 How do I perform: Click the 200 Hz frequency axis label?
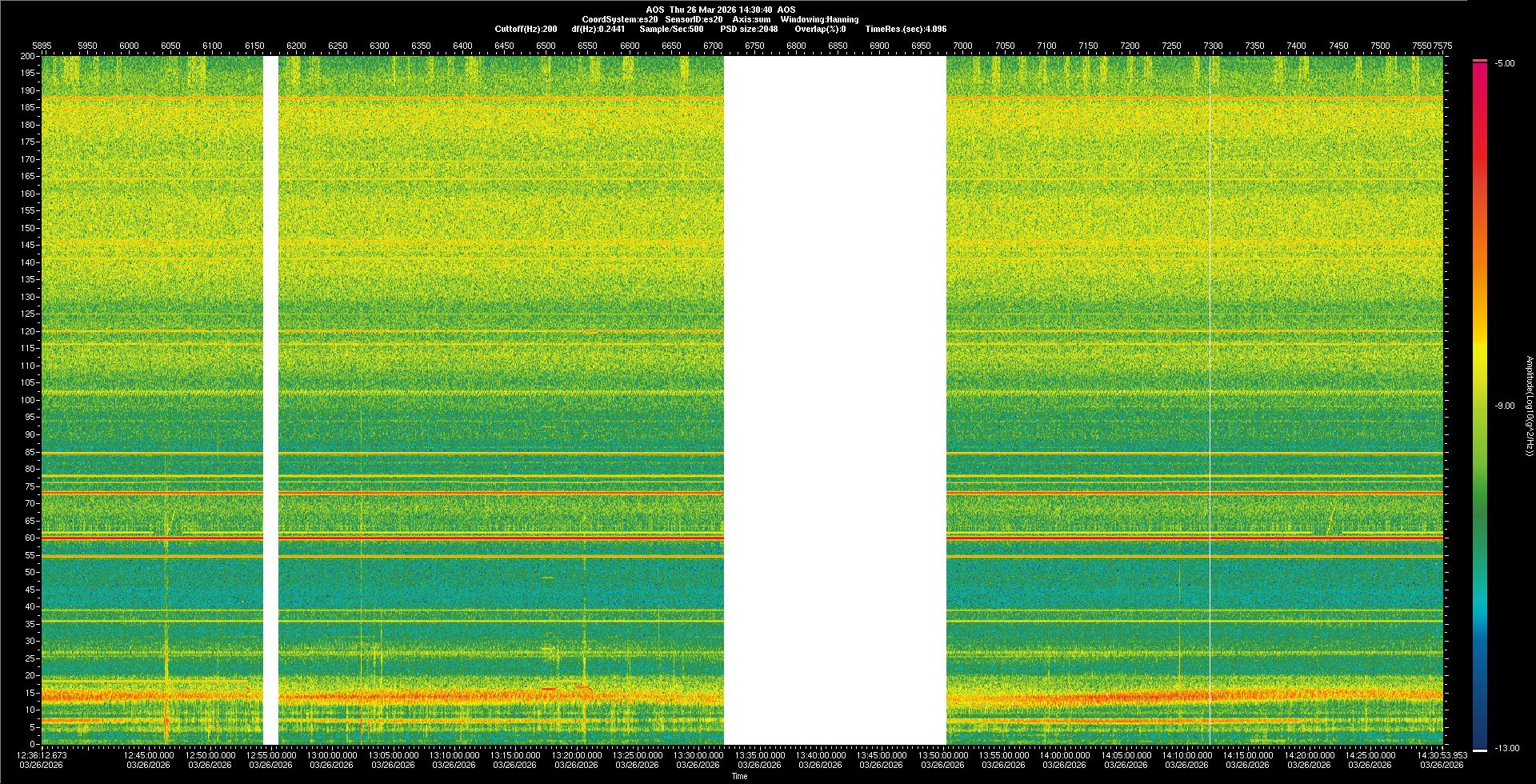tap(27, 57)
